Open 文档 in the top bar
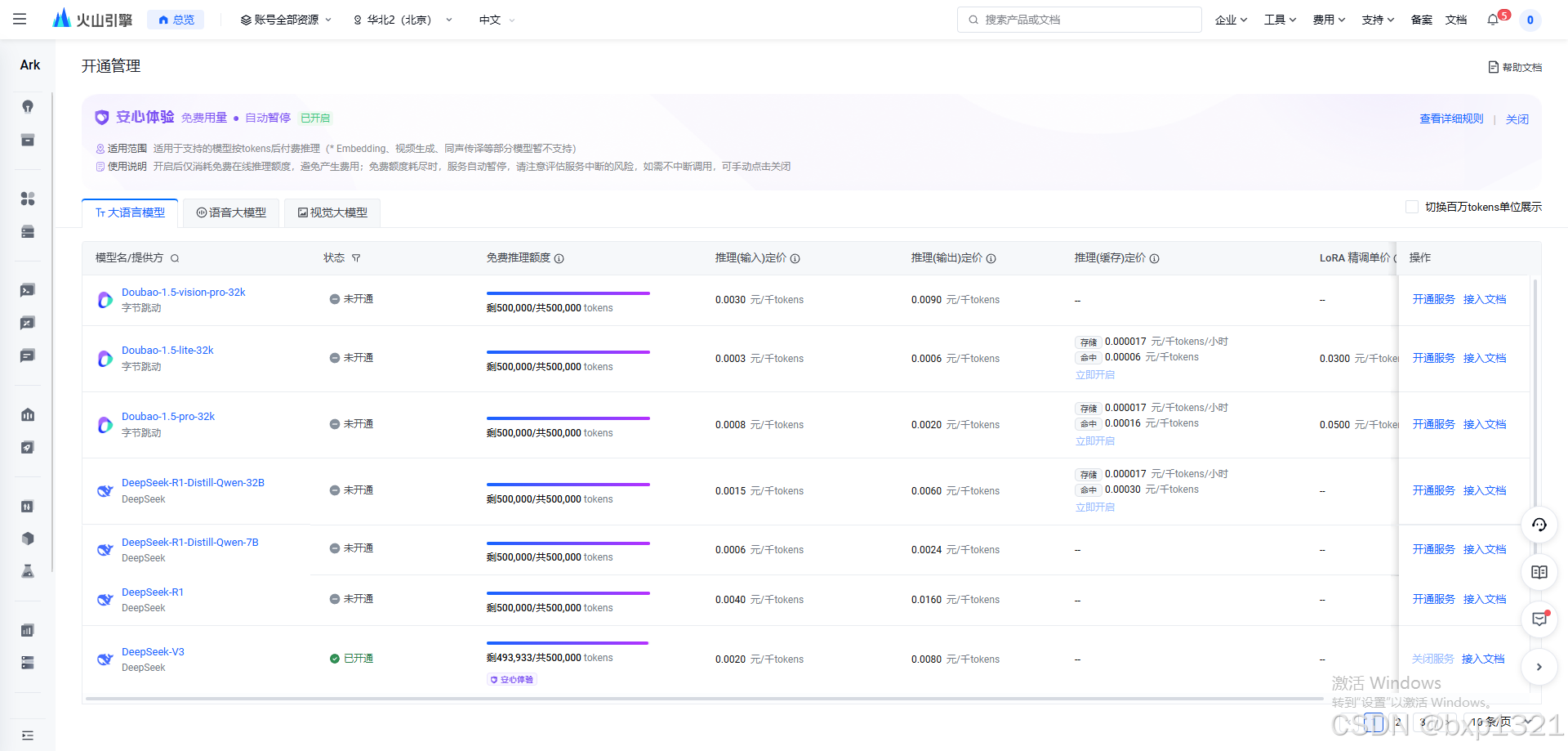This screenshot has width=1568, height=751. point(1456,20)
